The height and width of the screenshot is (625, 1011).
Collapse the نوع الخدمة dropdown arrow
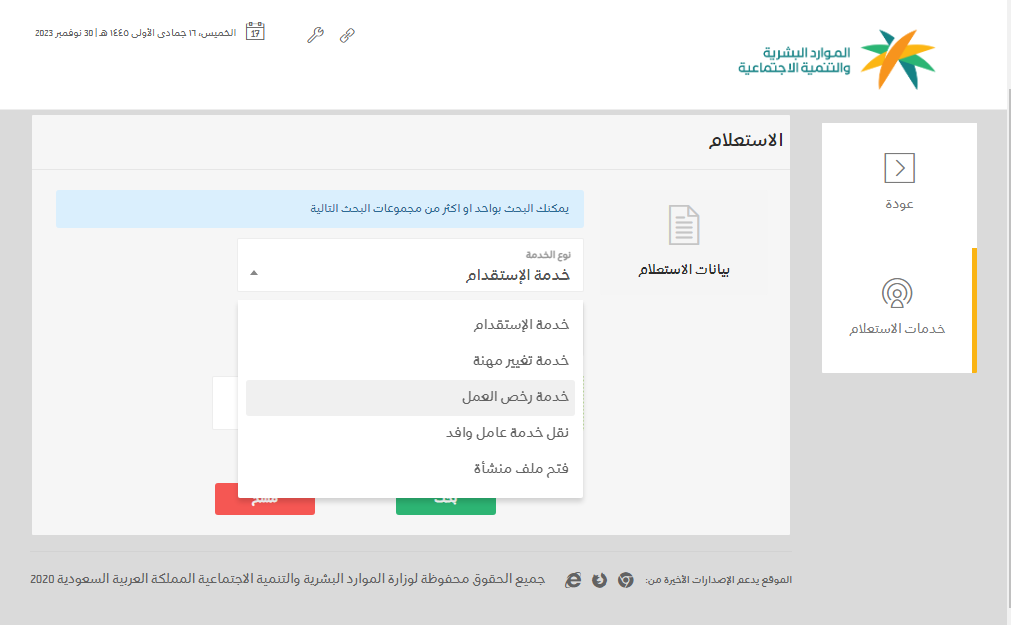[x=254, y=272]
